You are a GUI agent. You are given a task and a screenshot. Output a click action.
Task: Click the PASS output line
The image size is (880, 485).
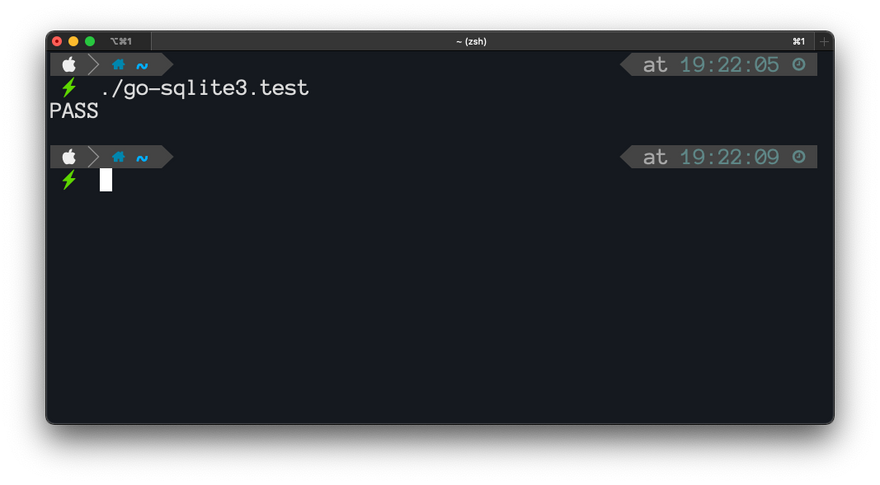74,111
